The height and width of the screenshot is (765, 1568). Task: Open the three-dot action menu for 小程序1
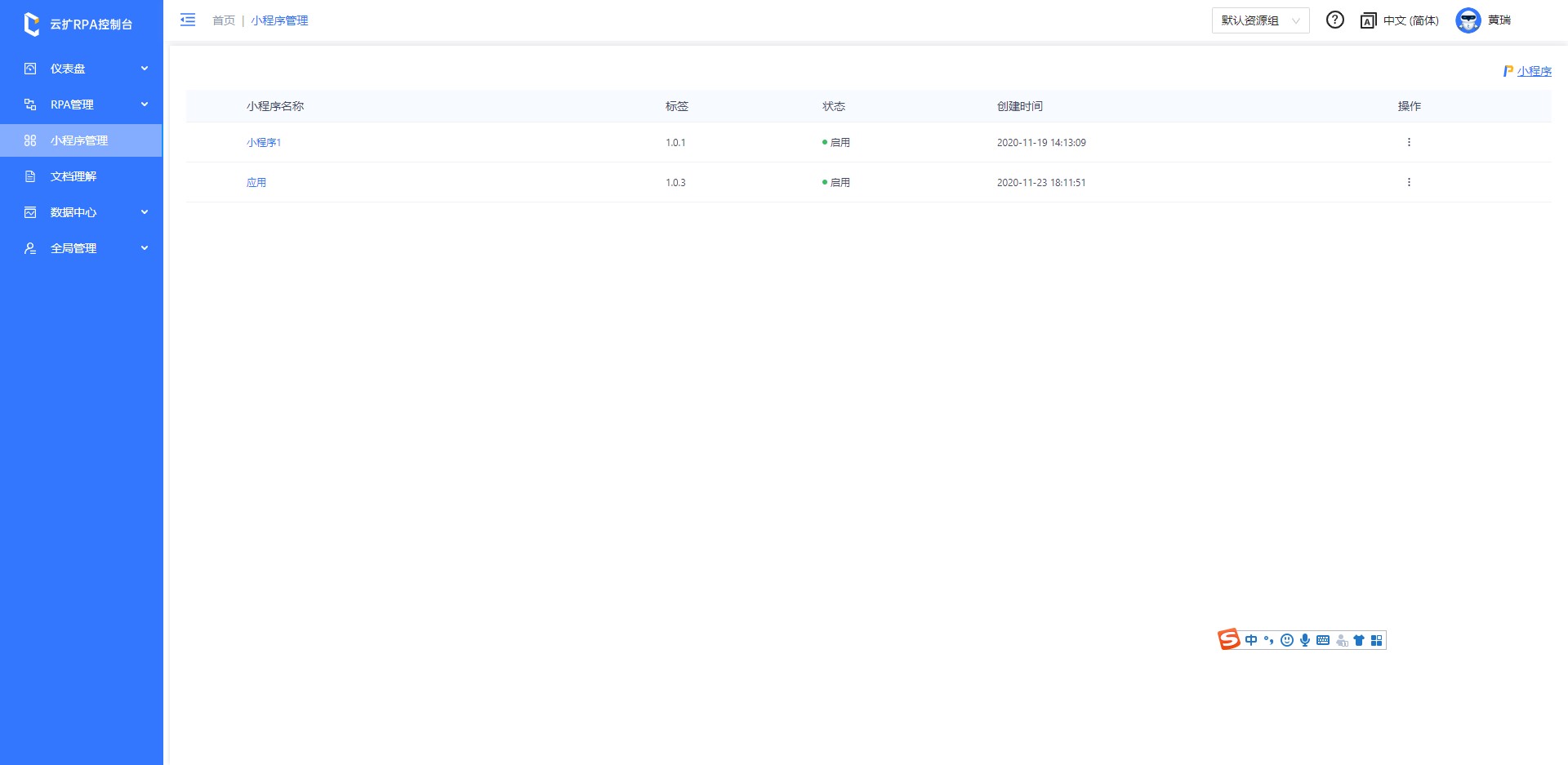pyautogui.click(x=1409, y=142)
